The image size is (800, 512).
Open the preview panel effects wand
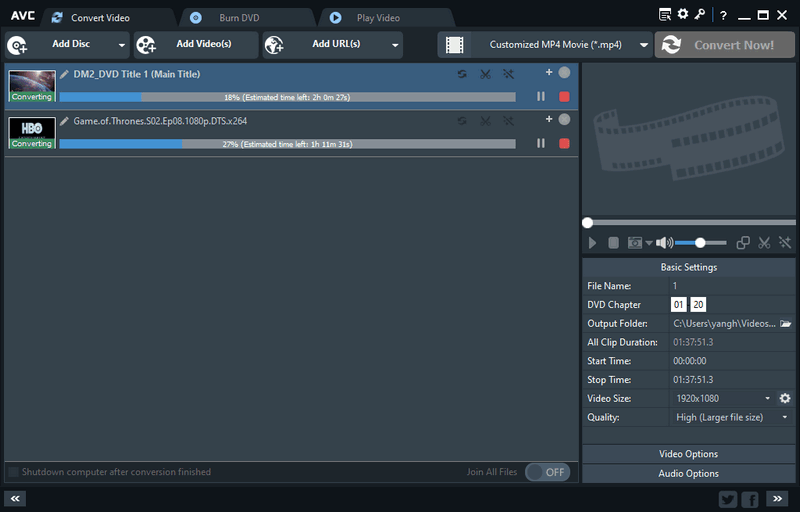[x=785, y=243]
